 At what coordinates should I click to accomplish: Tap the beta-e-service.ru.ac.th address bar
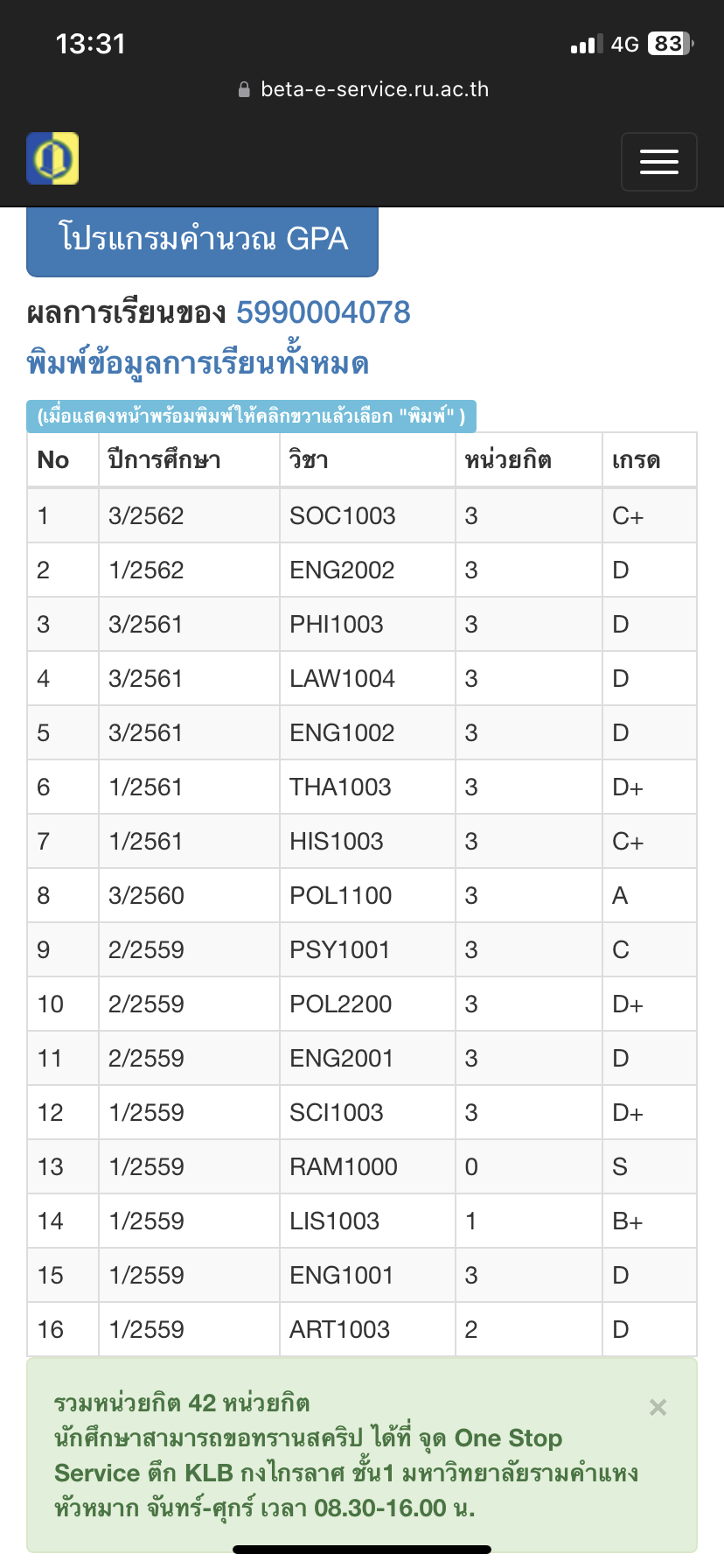(x=362, y=89)
